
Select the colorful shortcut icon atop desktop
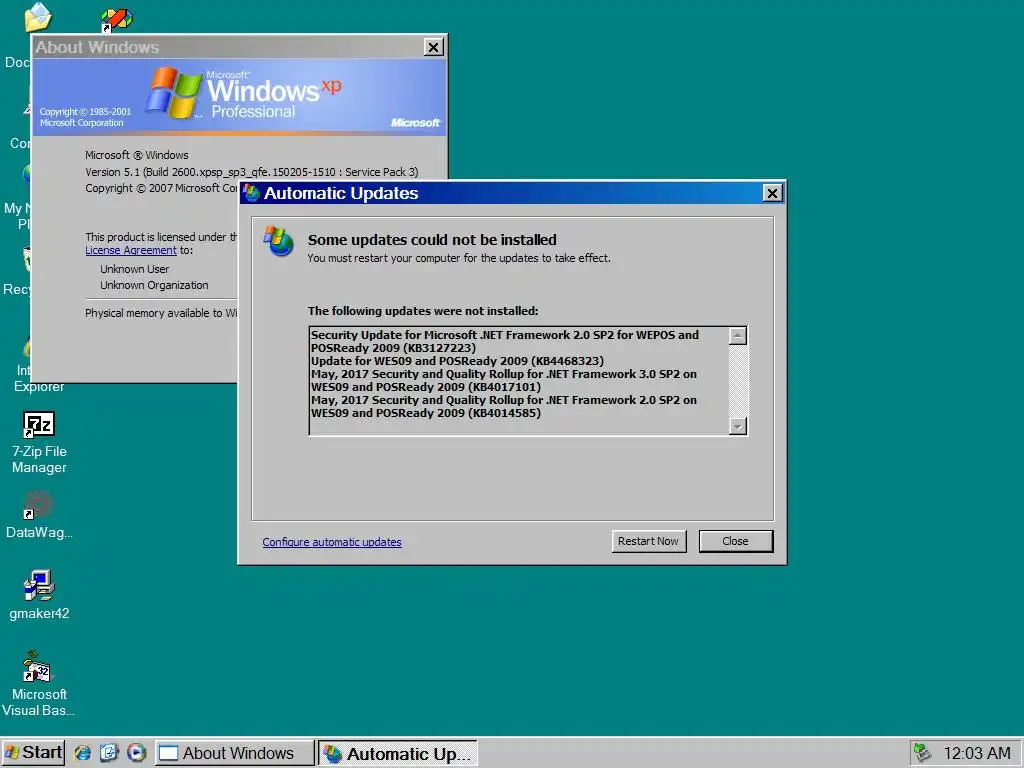[117, 20]
